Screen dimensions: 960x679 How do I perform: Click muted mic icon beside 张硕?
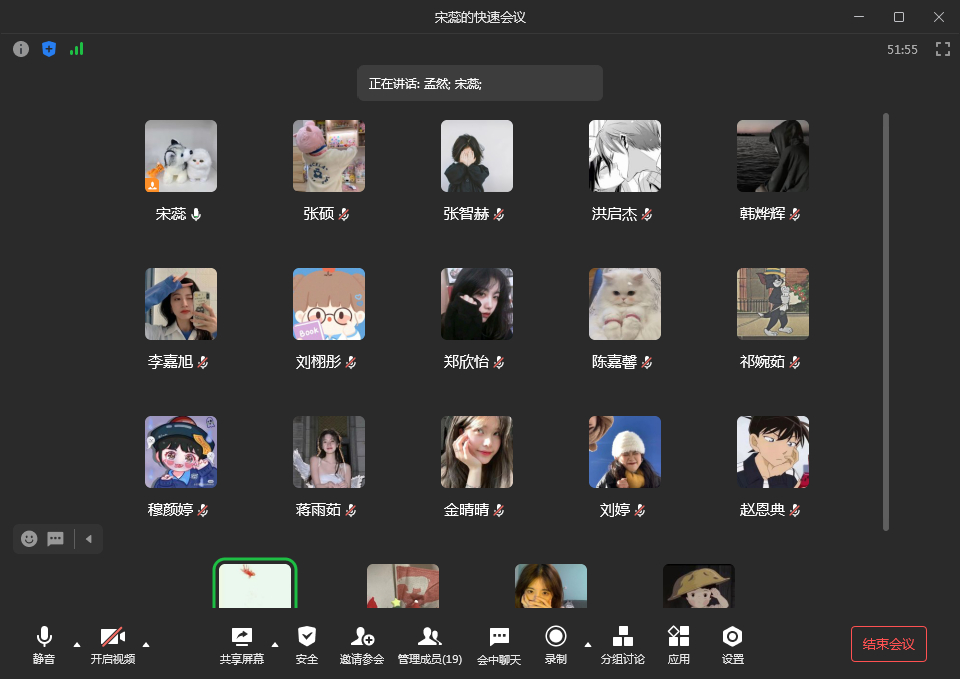[x=344, y=214]
